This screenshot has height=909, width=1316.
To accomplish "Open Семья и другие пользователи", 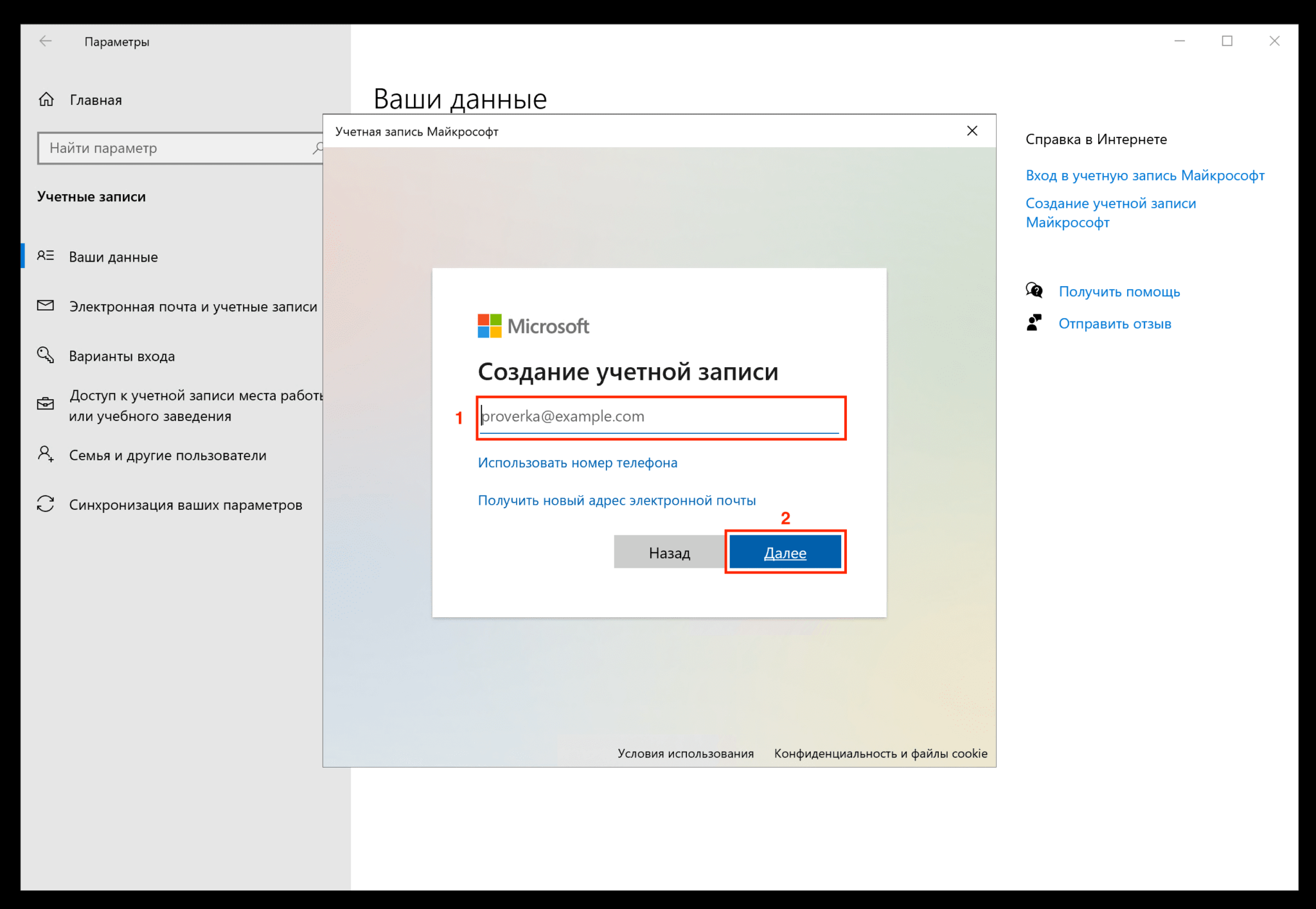I will (167, 455).
